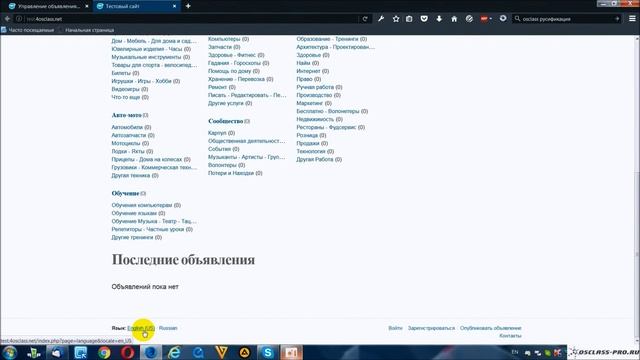640x360 pixels.
Task: Switch site language to English (US)
Action: click(141, 328)
